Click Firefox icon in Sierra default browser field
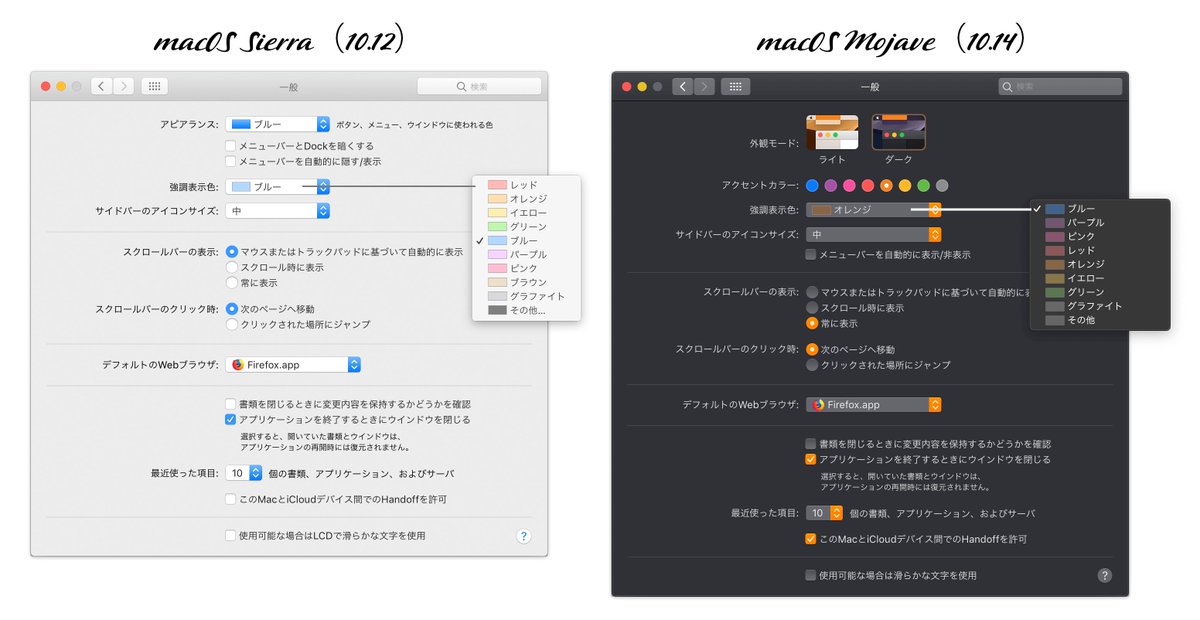Image resolution: width=1200 pixels, height=620 pixels. pos(238,365)
